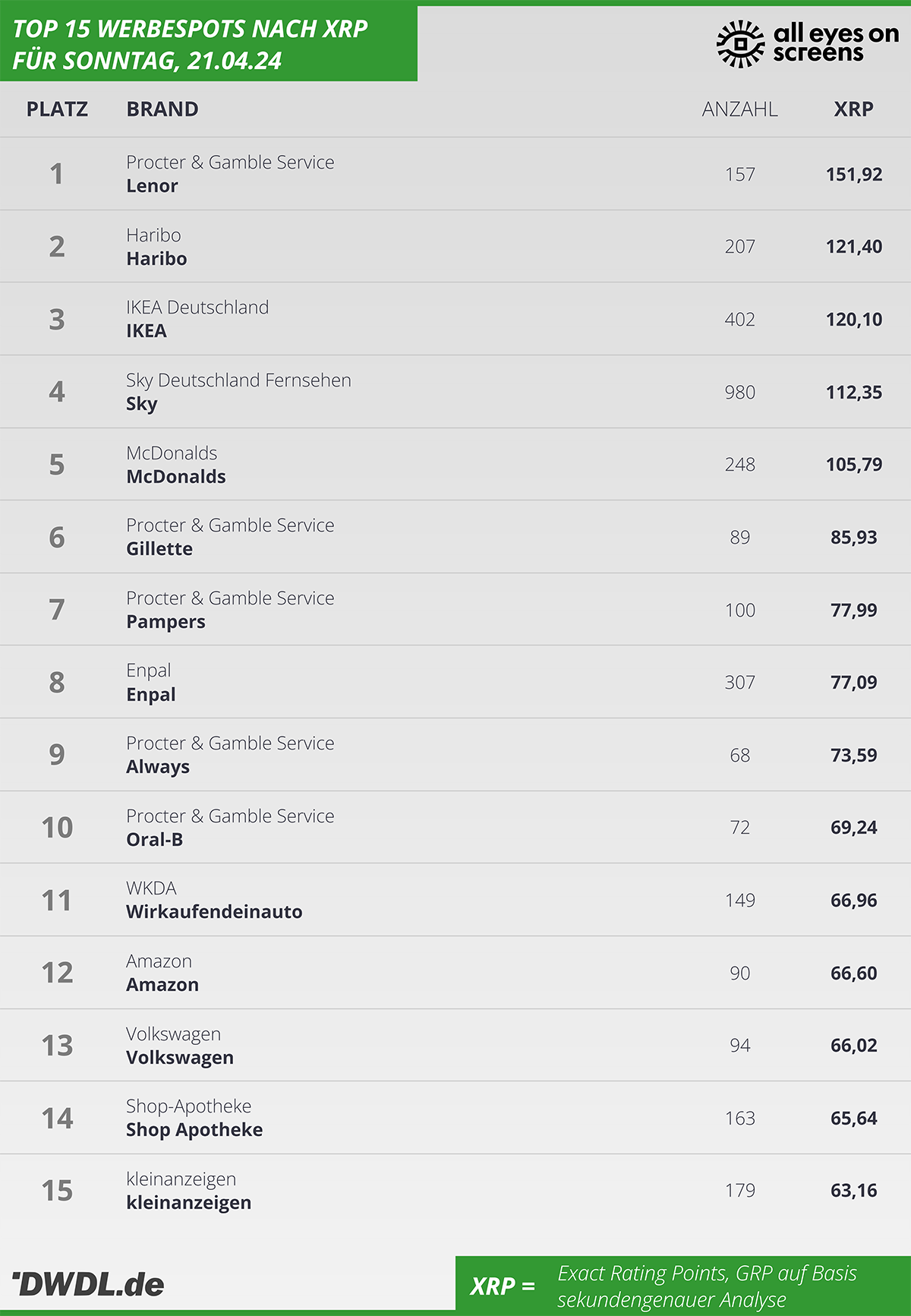Viewport: 911px width, 1316px height.
Task: Click the Sky XRP value 112,35
Action: [854, 393]
